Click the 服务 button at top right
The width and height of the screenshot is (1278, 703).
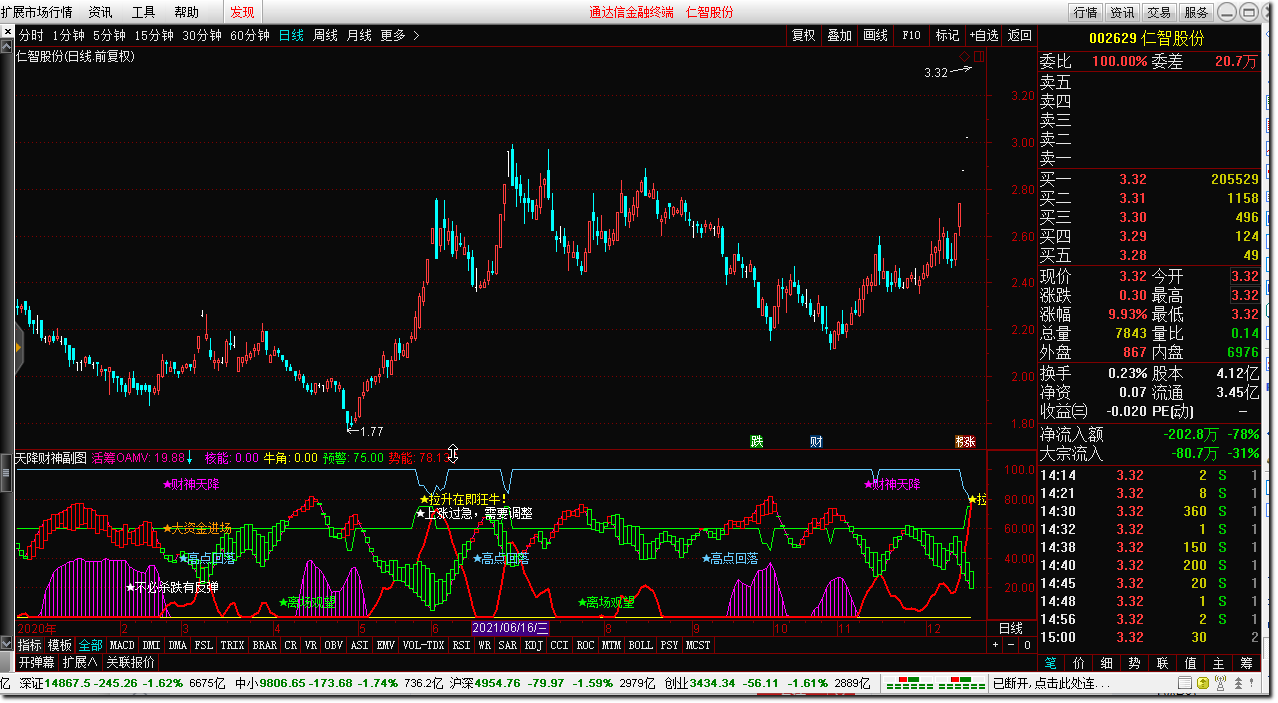[1196, 12]
